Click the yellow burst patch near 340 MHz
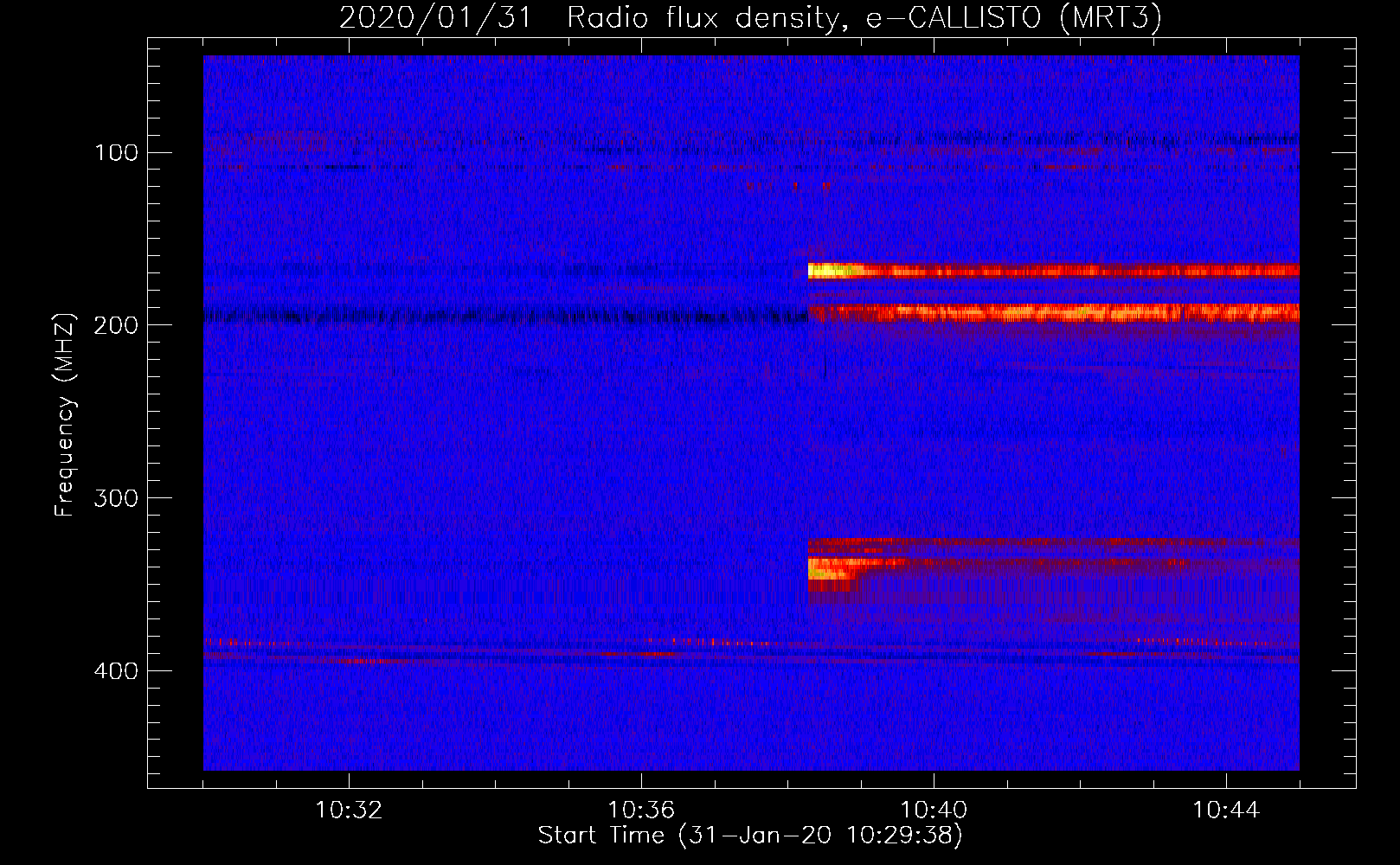The width and height of the screenshot is (1400, 865). (x=832, y=568)
